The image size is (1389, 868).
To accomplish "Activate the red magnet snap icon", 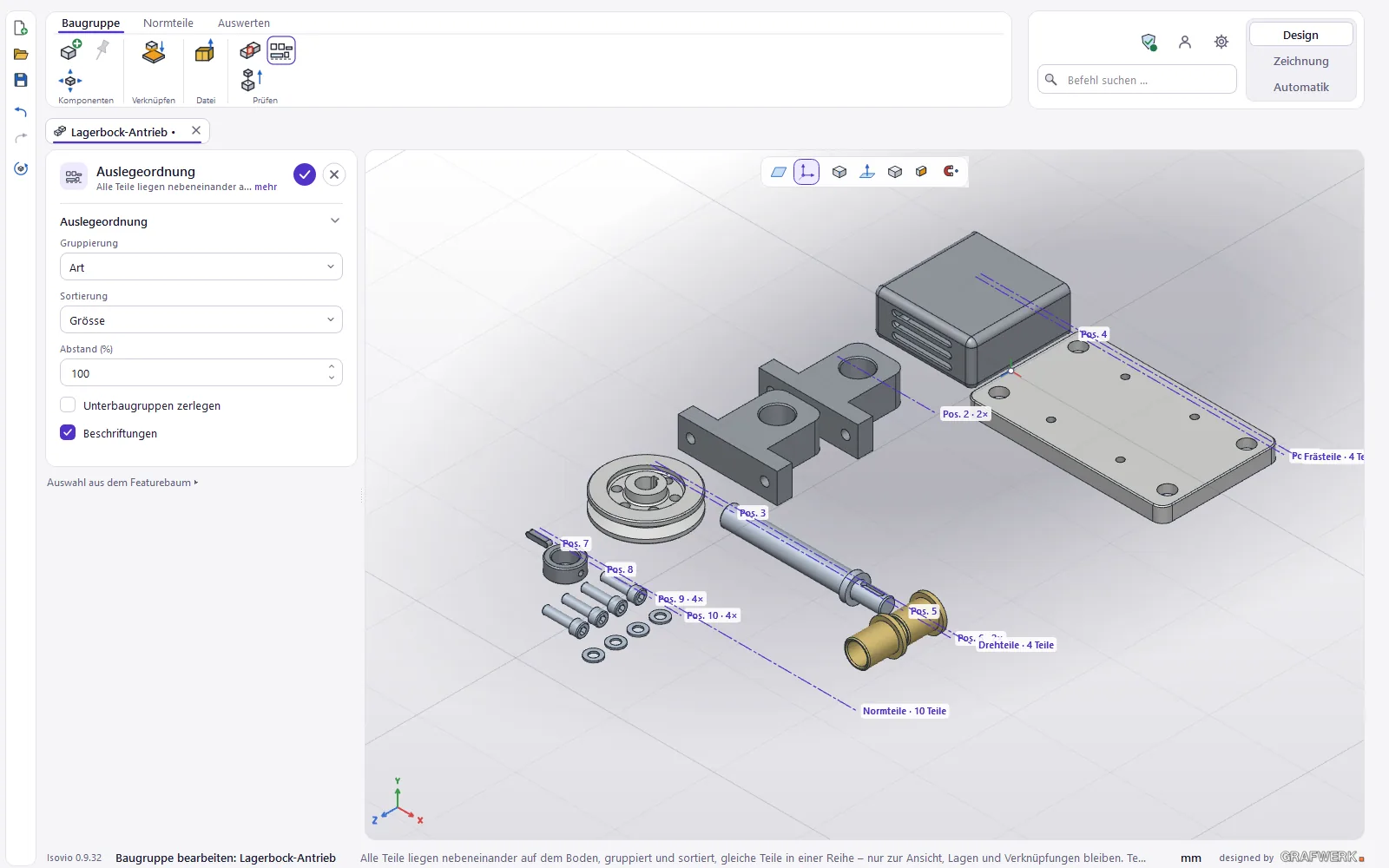I will [x=951, y=171].
